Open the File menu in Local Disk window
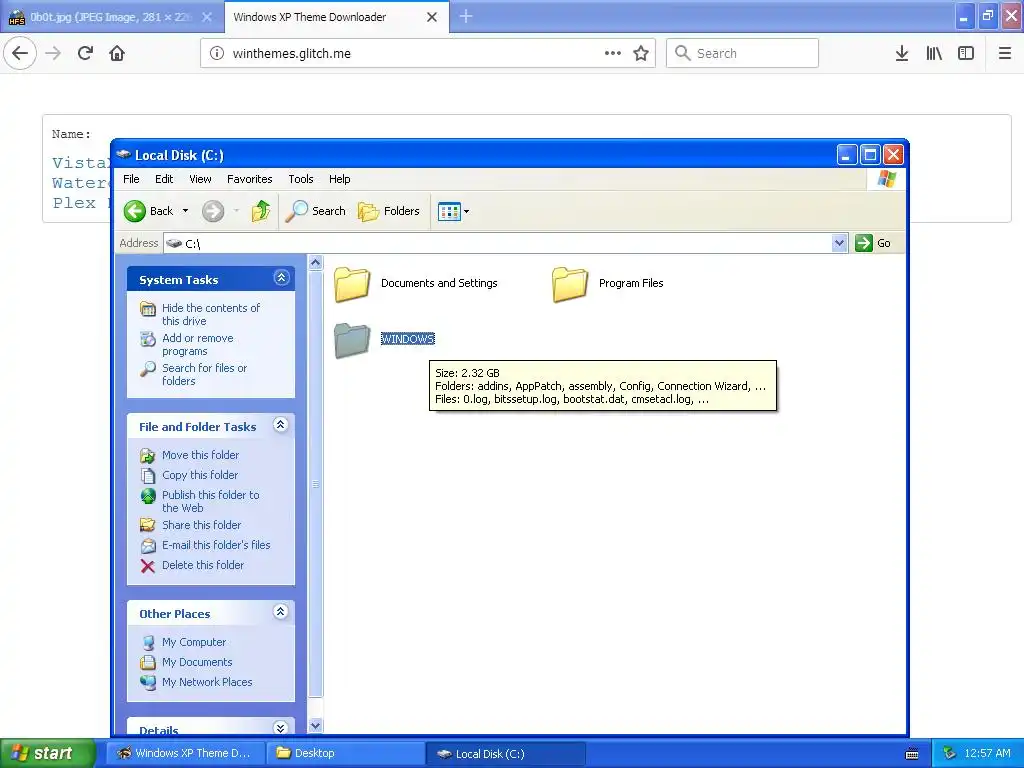Viewport: 1024px width, 768px height. (x=131, y=179)
